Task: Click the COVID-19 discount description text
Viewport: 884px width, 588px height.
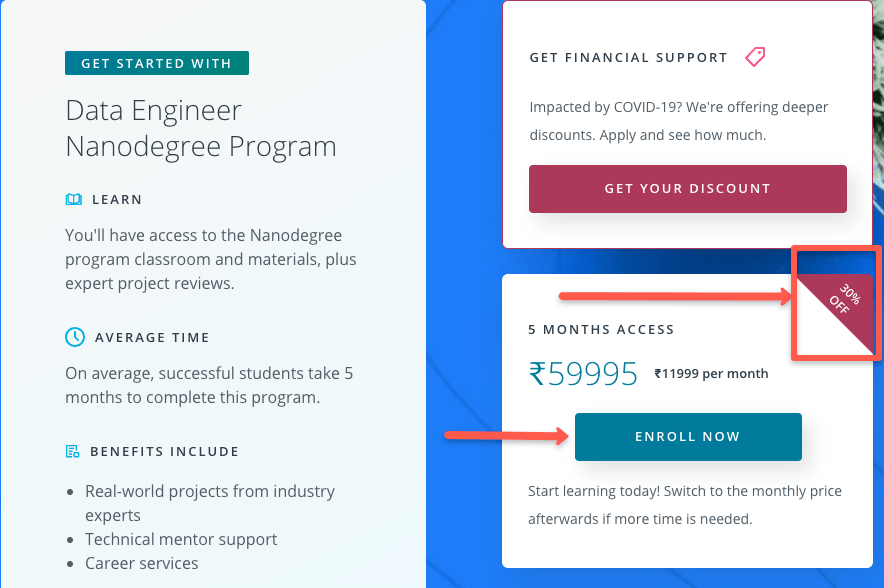Action: [x=677, y=120]
